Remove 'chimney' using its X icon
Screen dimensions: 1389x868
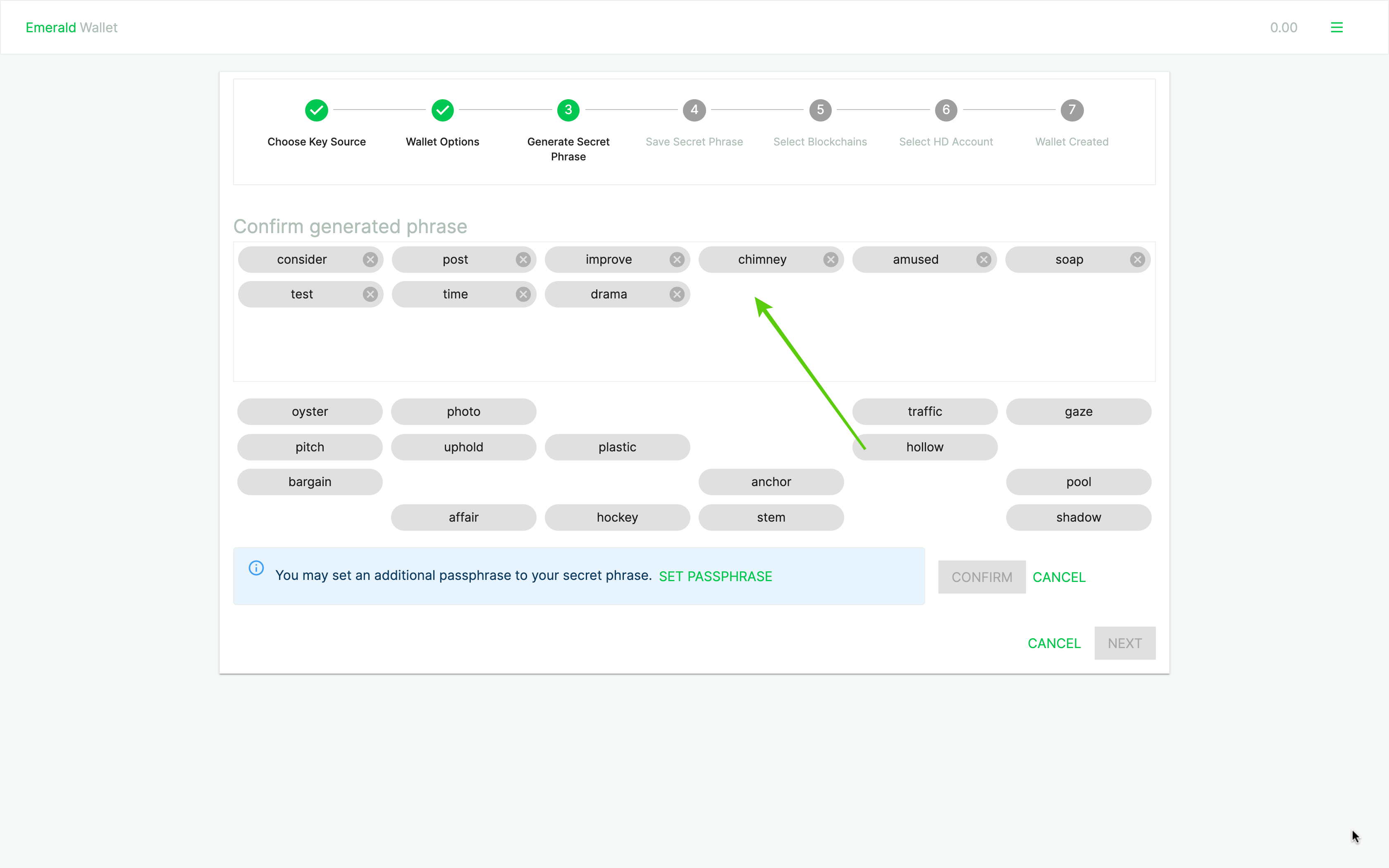[x=831, y=260]
